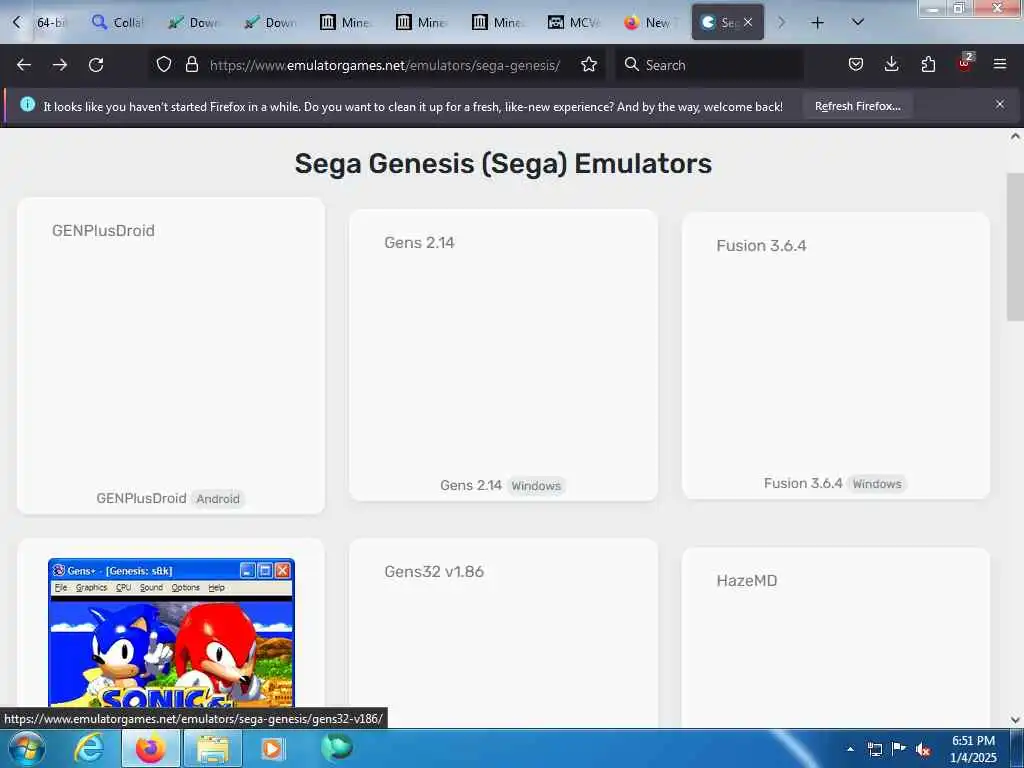Open Windows Media Player taskbar icon
This screenshot has height=768, width=1024.
pos(272,748)
